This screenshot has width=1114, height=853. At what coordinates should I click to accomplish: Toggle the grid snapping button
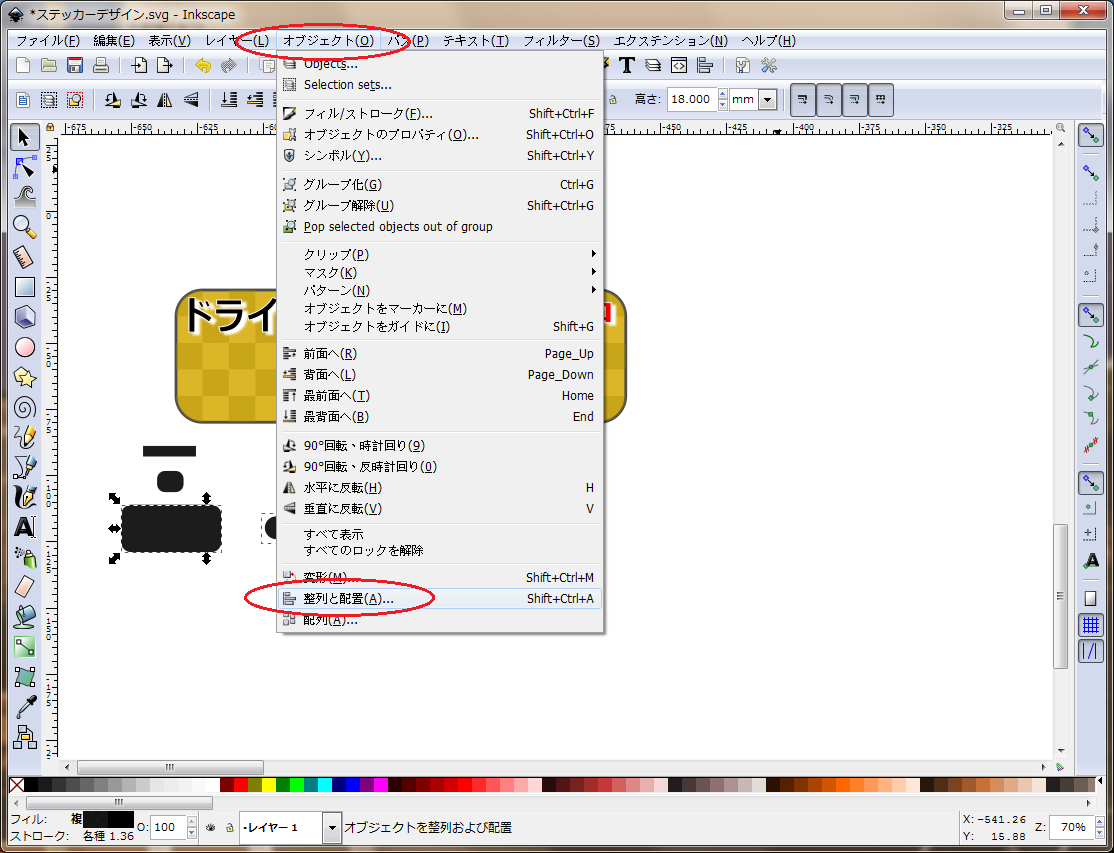(x=1091, y=625)
